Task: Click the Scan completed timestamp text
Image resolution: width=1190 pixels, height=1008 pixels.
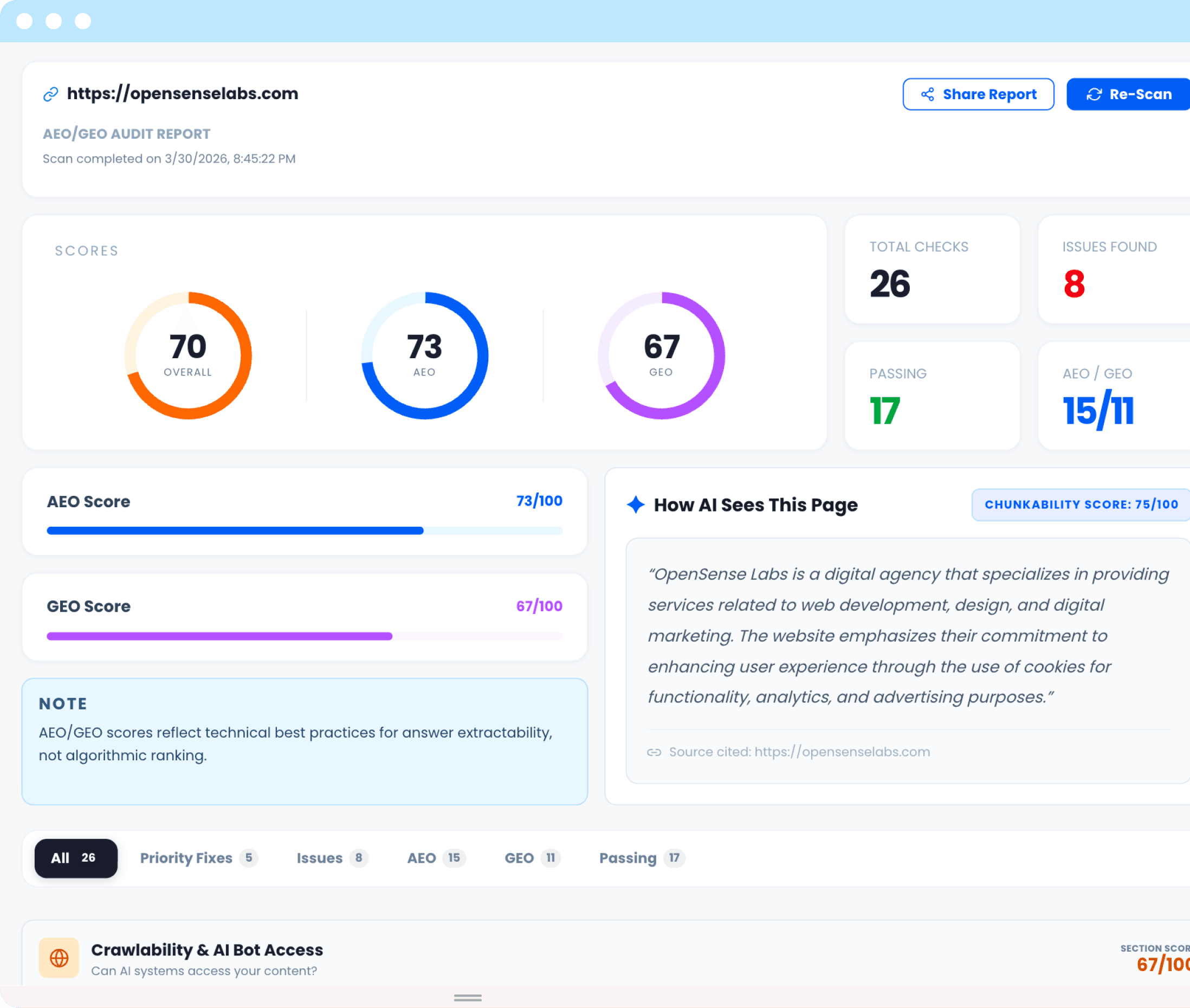Action: [169, 159]
